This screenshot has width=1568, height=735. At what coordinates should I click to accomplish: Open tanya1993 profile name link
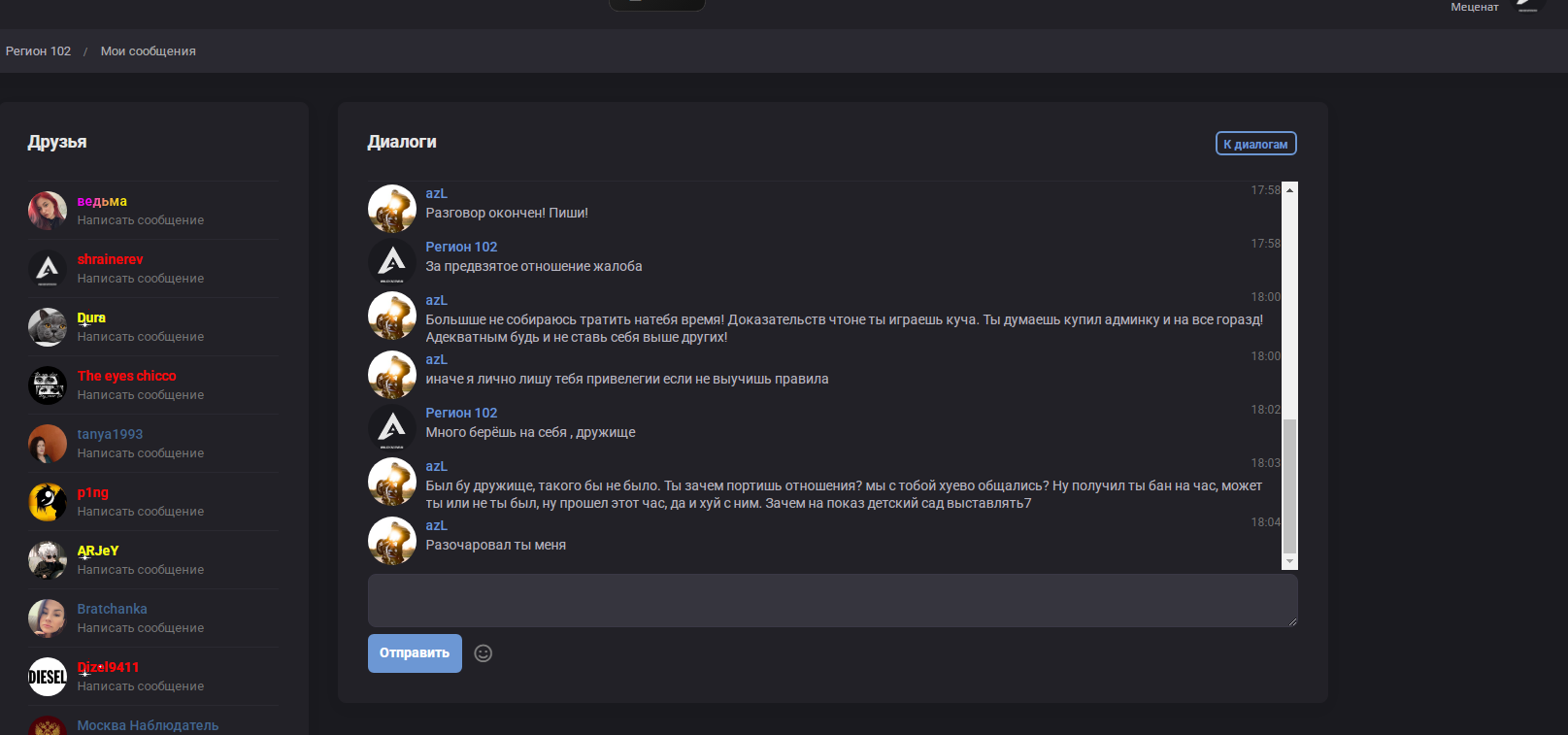tap(110, 434)
